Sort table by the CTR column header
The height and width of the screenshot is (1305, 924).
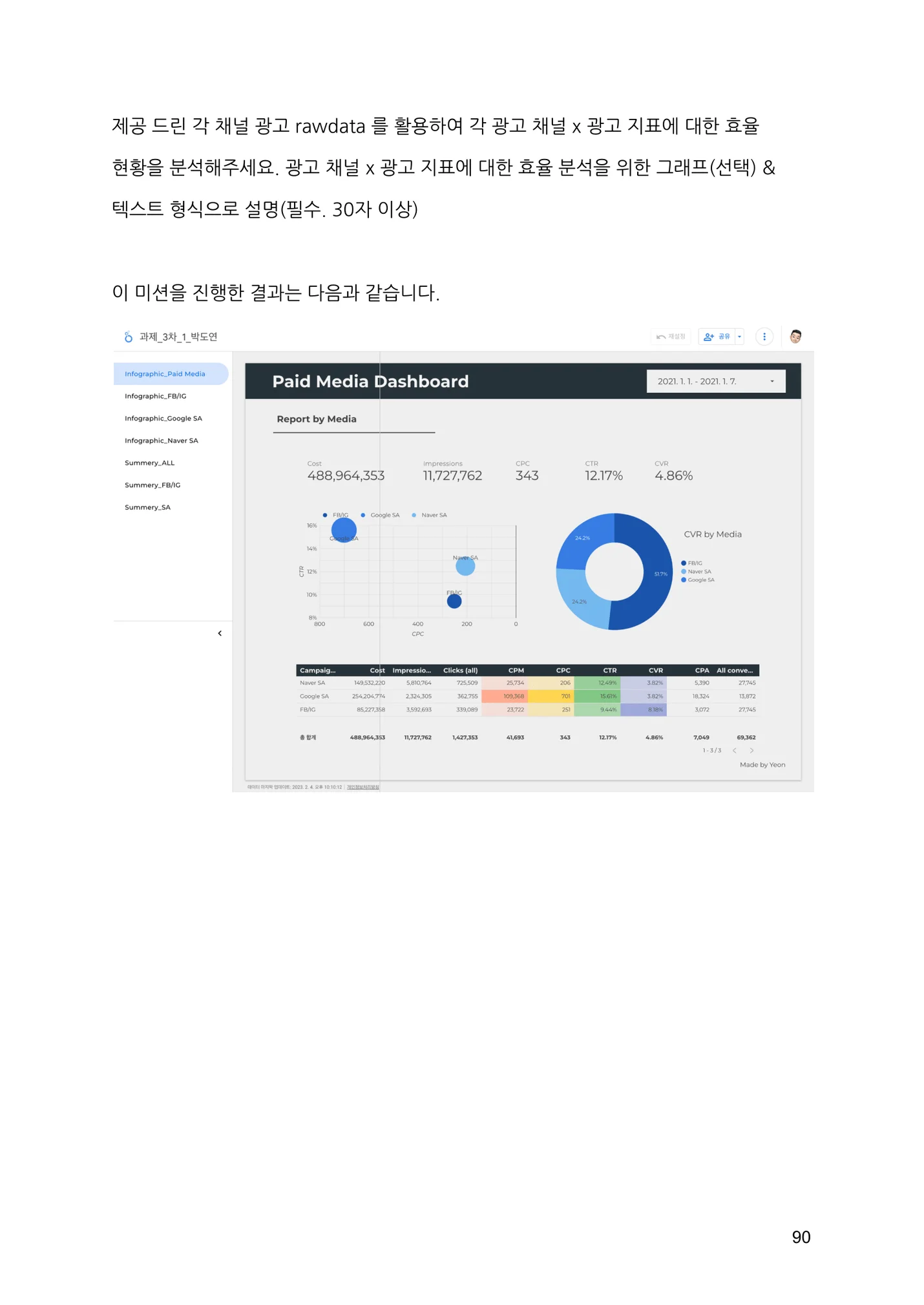point(609,671)
